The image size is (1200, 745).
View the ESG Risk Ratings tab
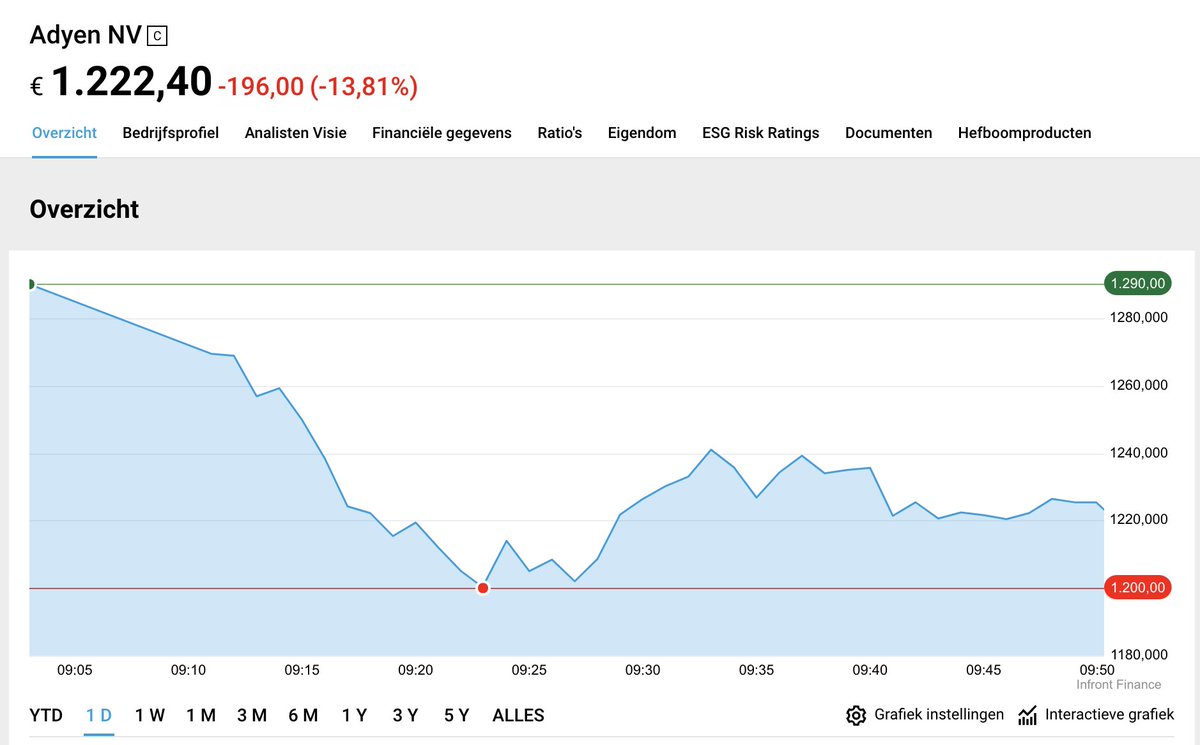click(x=761, y=132)
